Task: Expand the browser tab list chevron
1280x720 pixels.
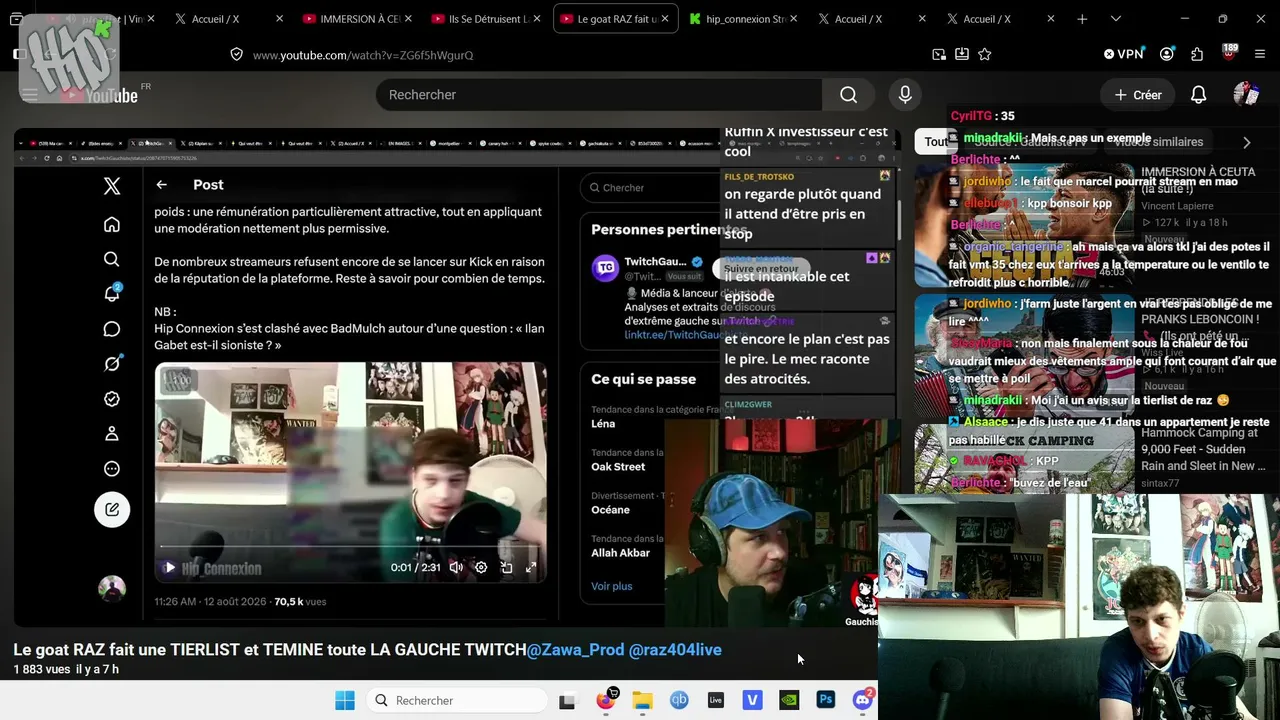Action: pyautogui.click(x=1116, y=19)
